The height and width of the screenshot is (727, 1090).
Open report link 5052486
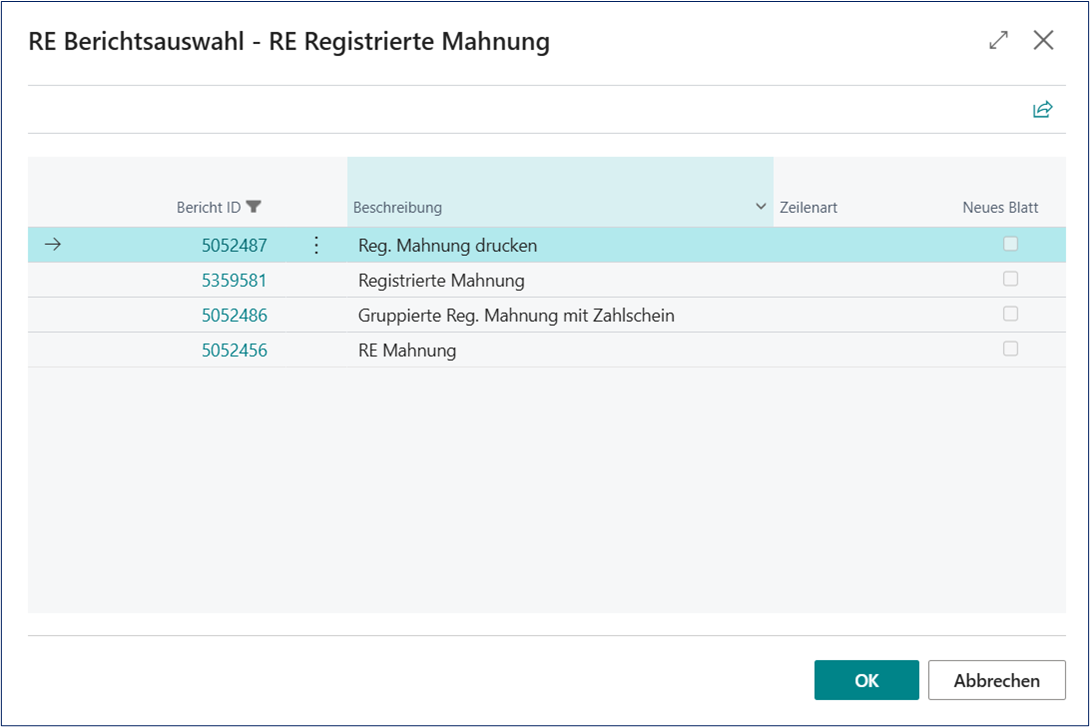(234, 314)
